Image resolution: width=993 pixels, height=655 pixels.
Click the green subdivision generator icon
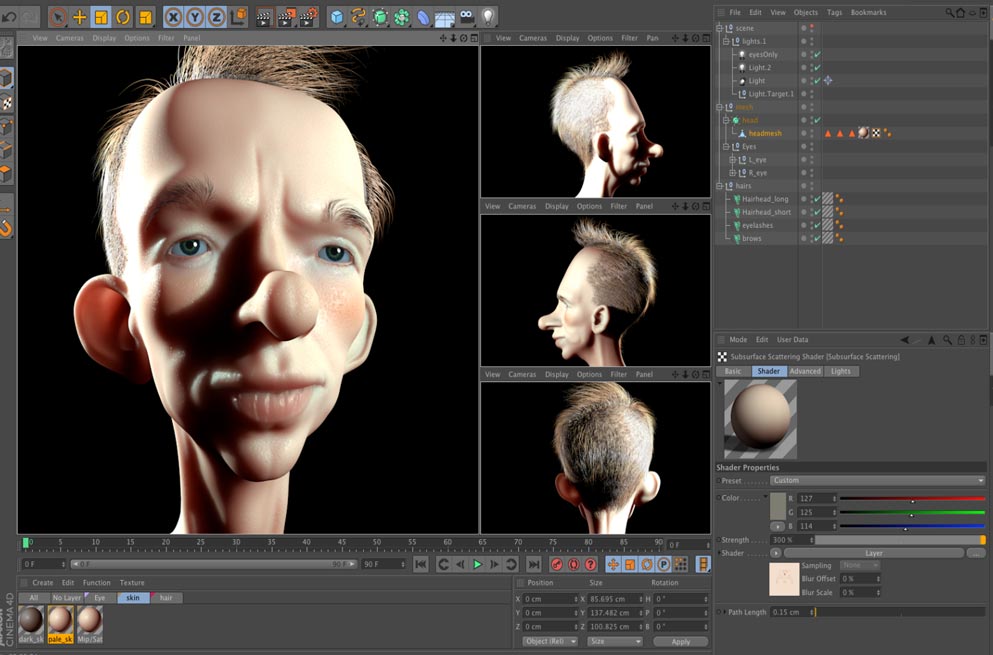380,17
